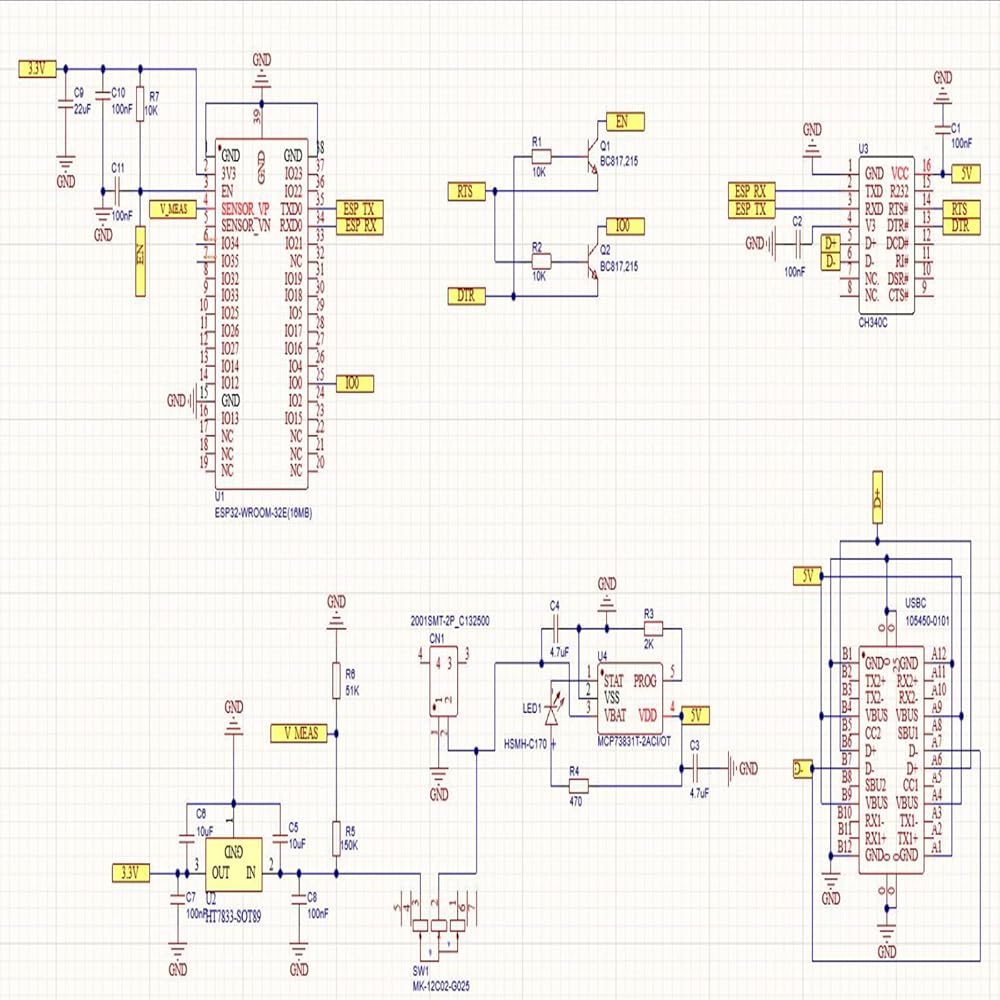Click the RTS net label left of R1
Screen dimensions: 1000x1000
click(x=467, y=191)
